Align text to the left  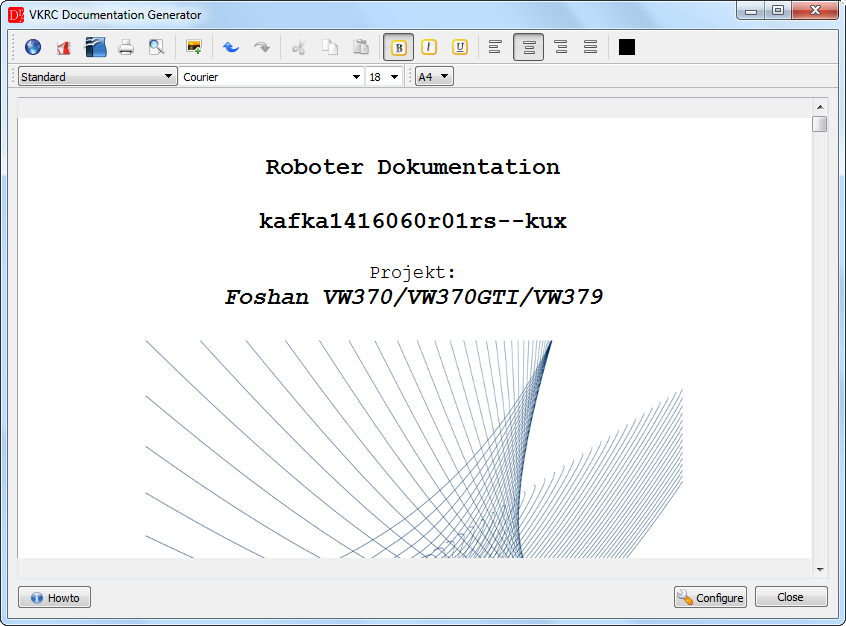tap(495, 47)
